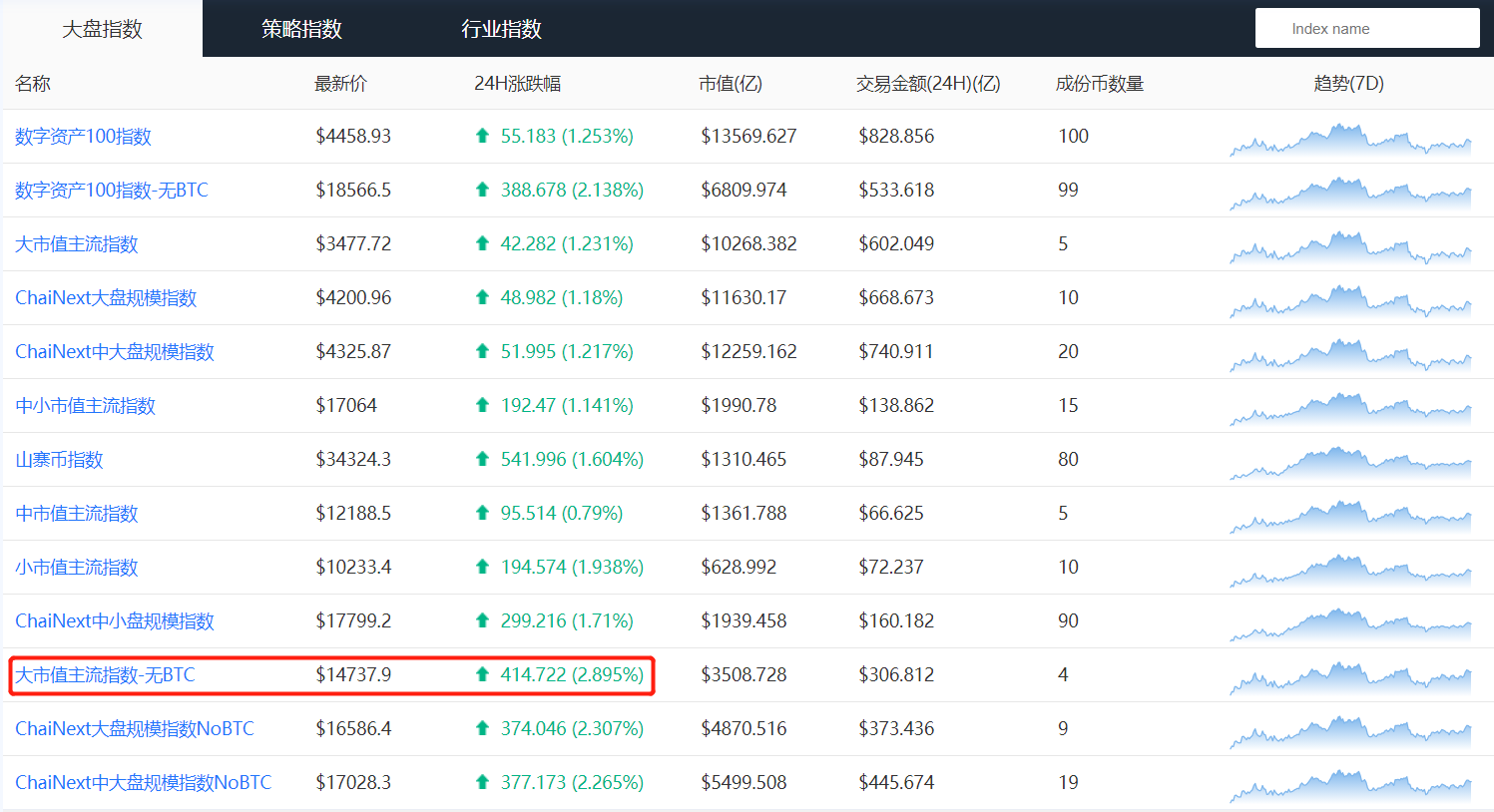Screen dimensions: 1494x812
Task: Click the 最新价 column header
Action: point(340,84)
